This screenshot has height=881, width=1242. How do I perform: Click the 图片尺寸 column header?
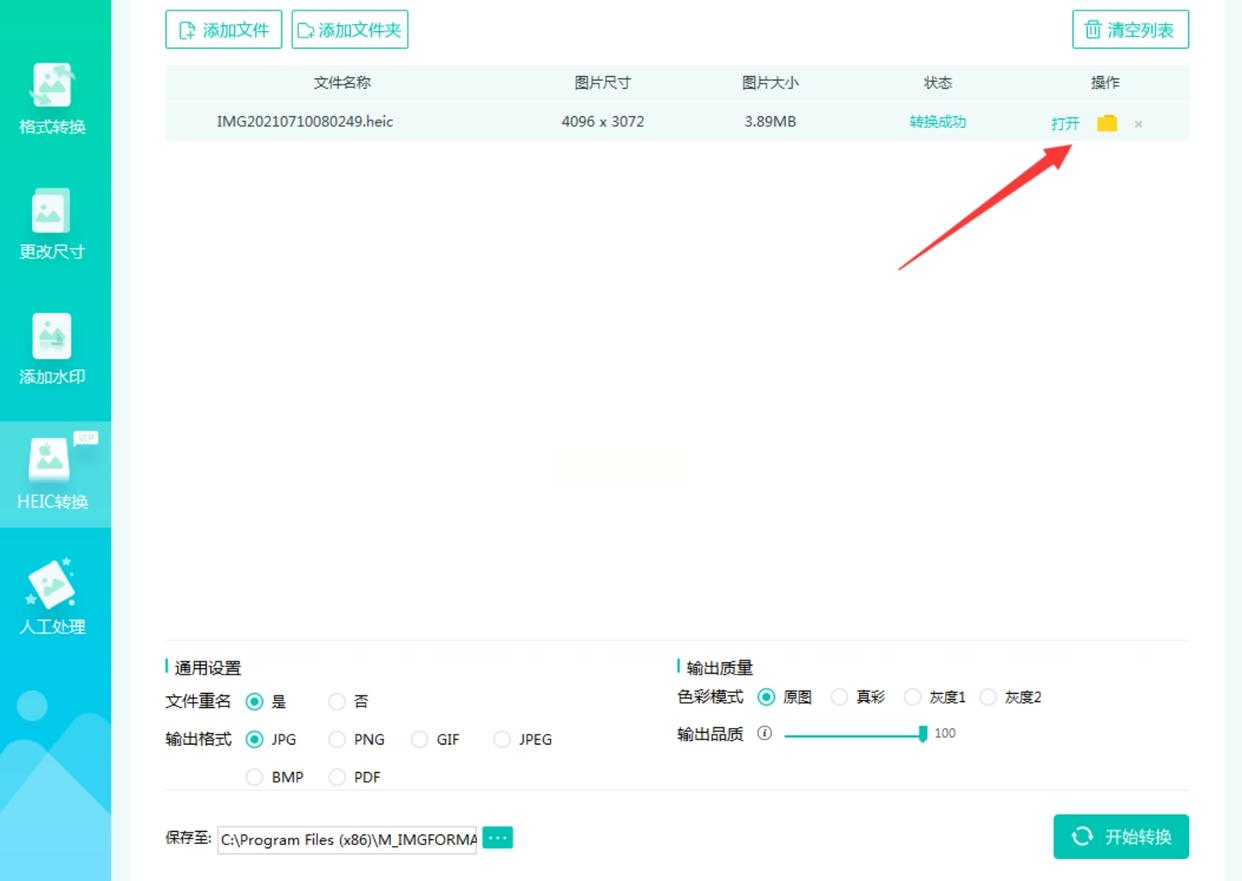click(x=603, y=83)
